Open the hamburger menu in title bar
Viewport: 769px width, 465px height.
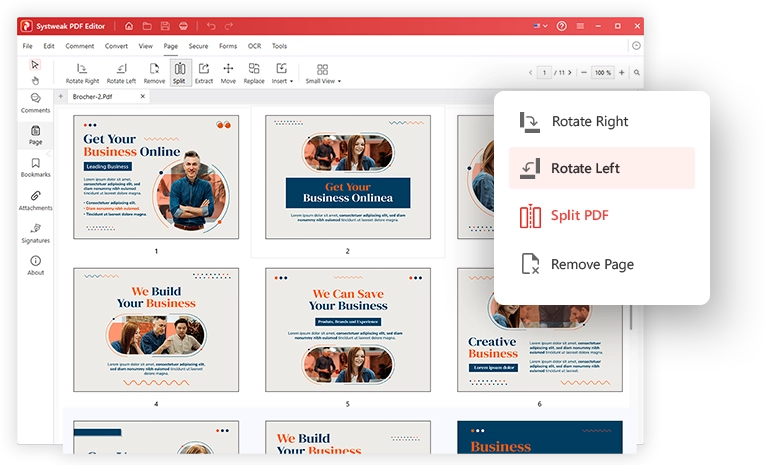(580, 26)
